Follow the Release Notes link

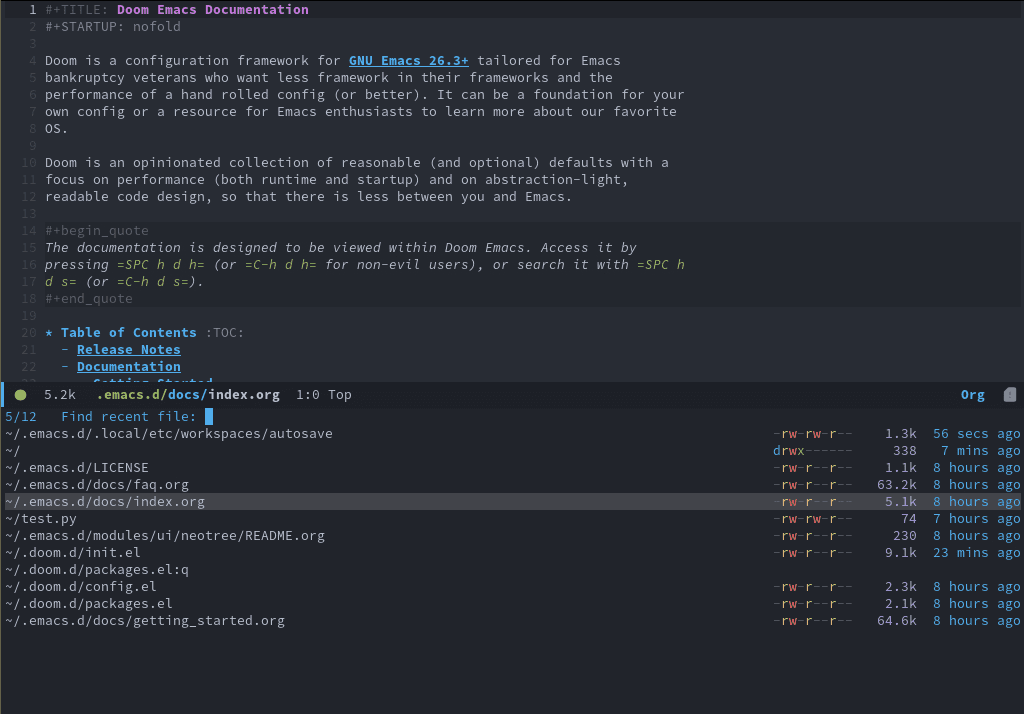tap(128, 350)
